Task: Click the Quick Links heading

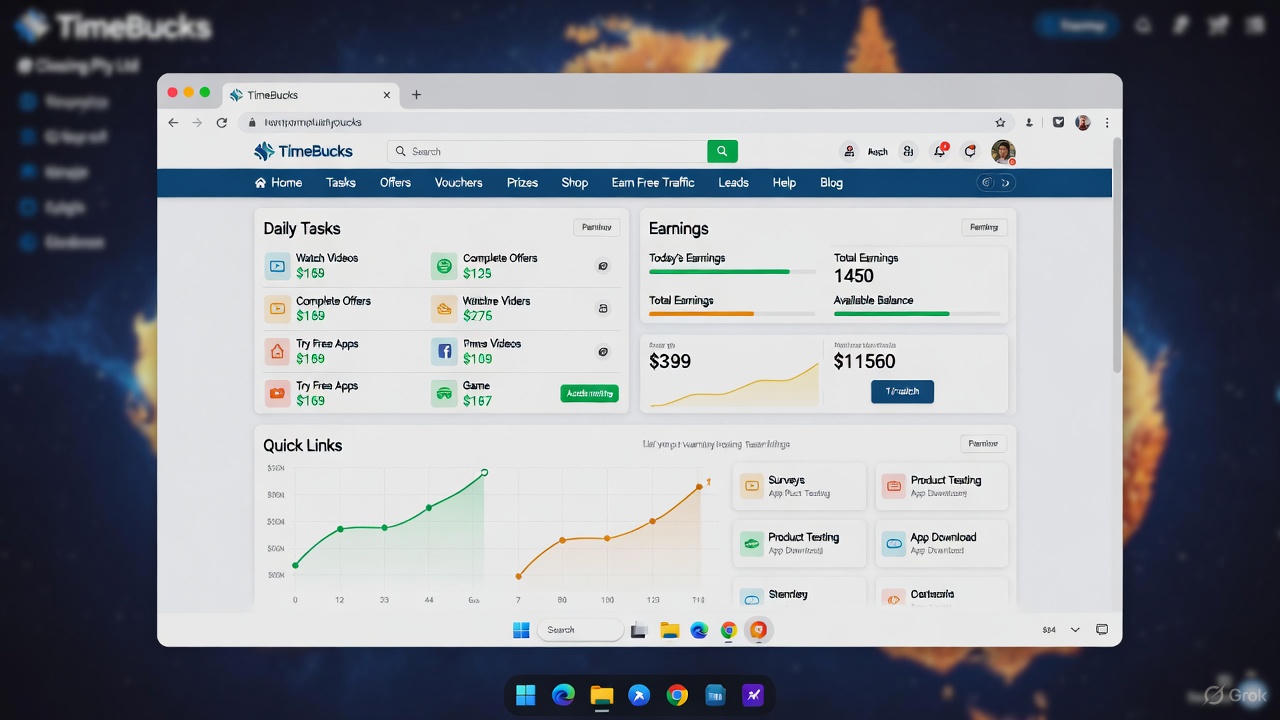Action: pyautogui.click(x=303, y=446)
